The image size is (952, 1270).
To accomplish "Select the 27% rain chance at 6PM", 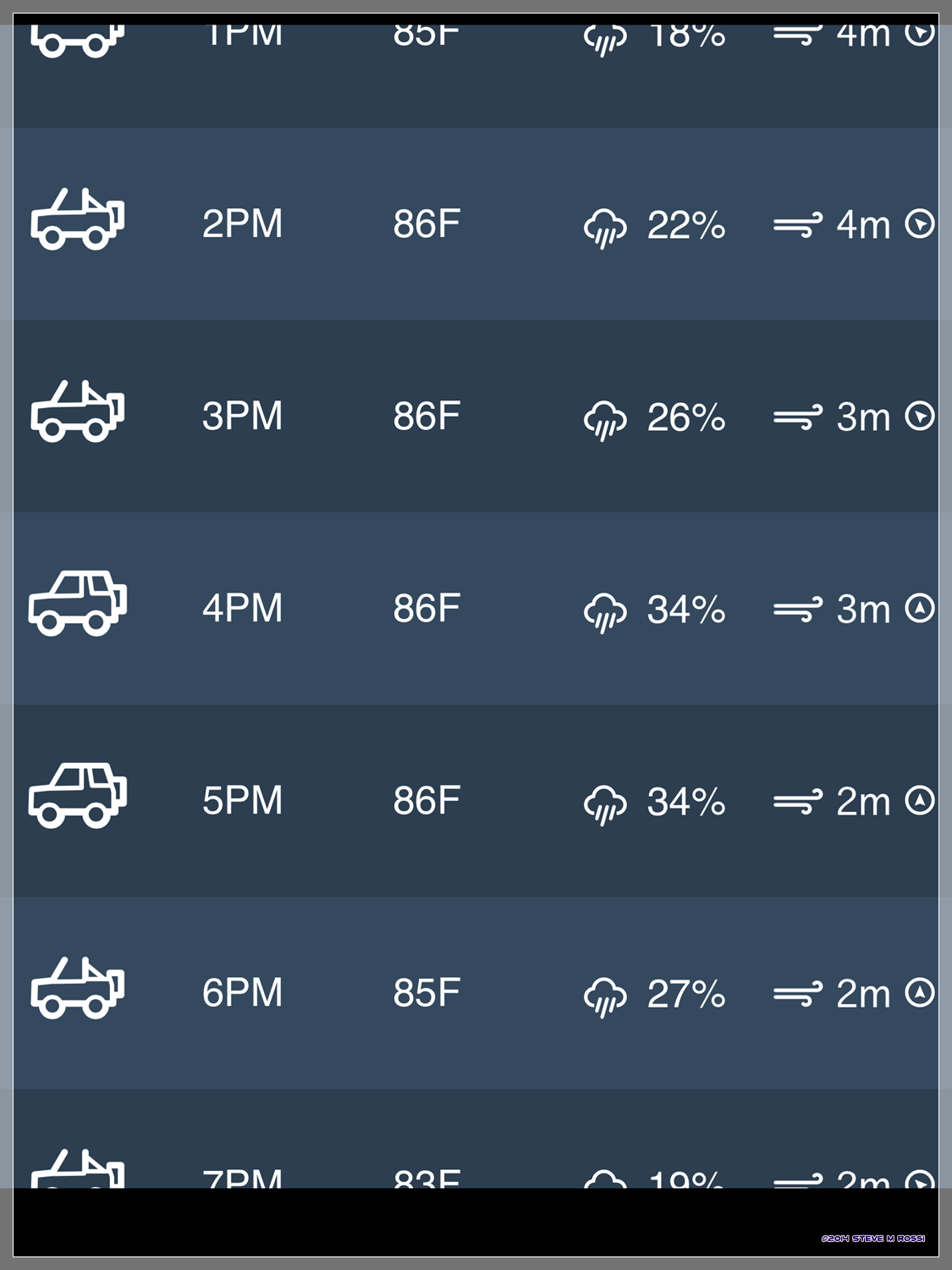I will [686, 994].
